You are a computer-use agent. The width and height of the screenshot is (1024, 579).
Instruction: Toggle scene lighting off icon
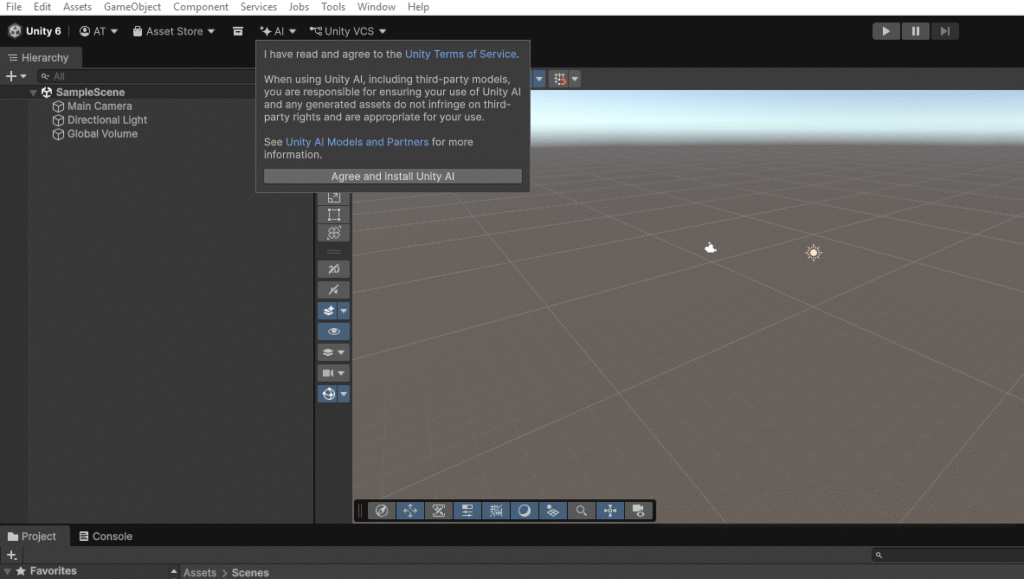[334, 290]
